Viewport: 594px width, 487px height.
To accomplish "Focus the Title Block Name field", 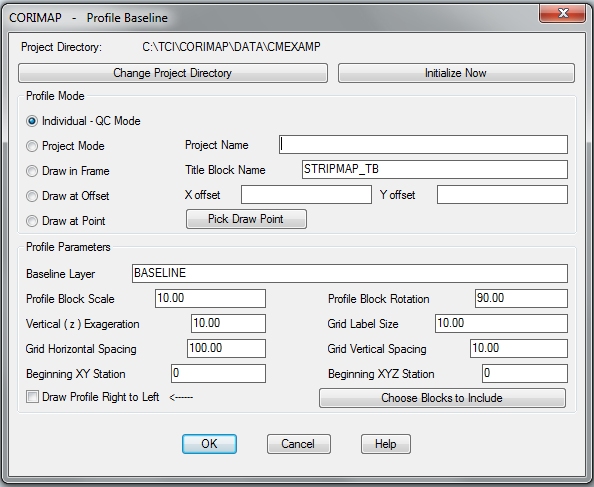I will [x=435, y=169].
